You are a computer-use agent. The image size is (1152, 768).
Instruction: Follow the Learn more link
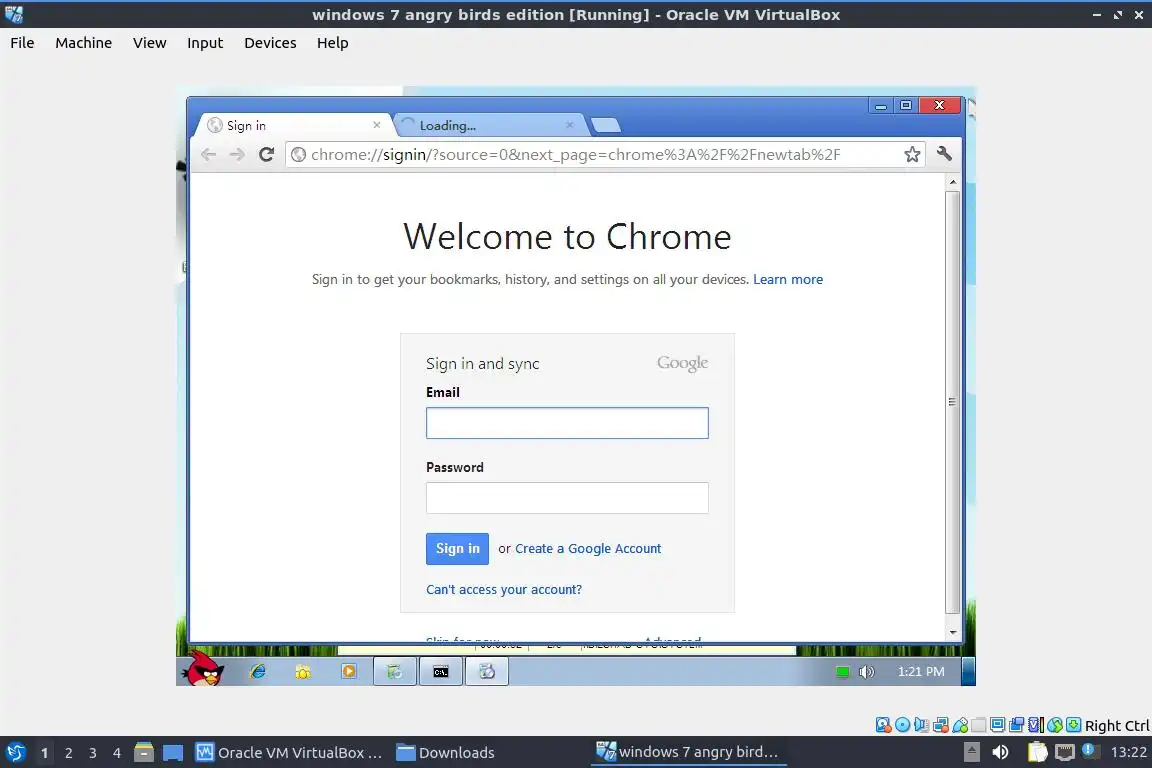coord(788,279)
